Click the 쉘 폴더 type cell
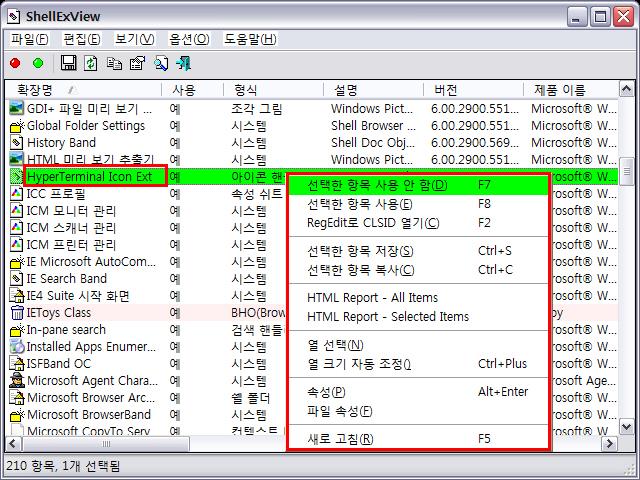 [x=251, y=398]
